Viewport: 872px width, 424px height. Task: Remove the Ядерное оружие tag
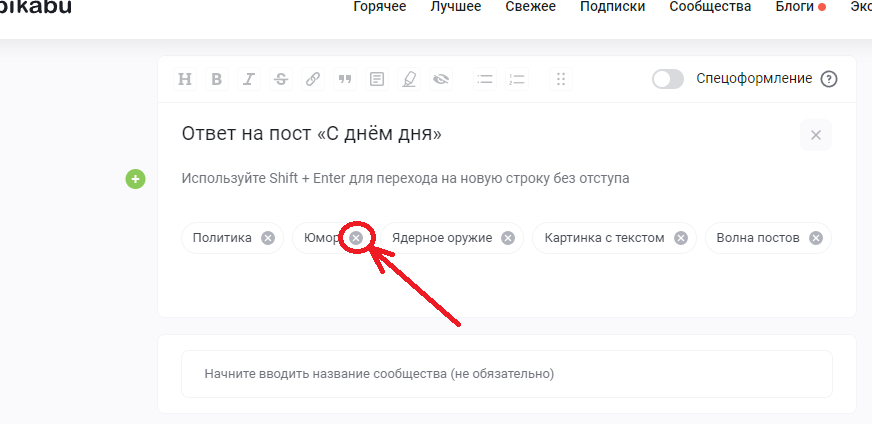click(508, 238)
